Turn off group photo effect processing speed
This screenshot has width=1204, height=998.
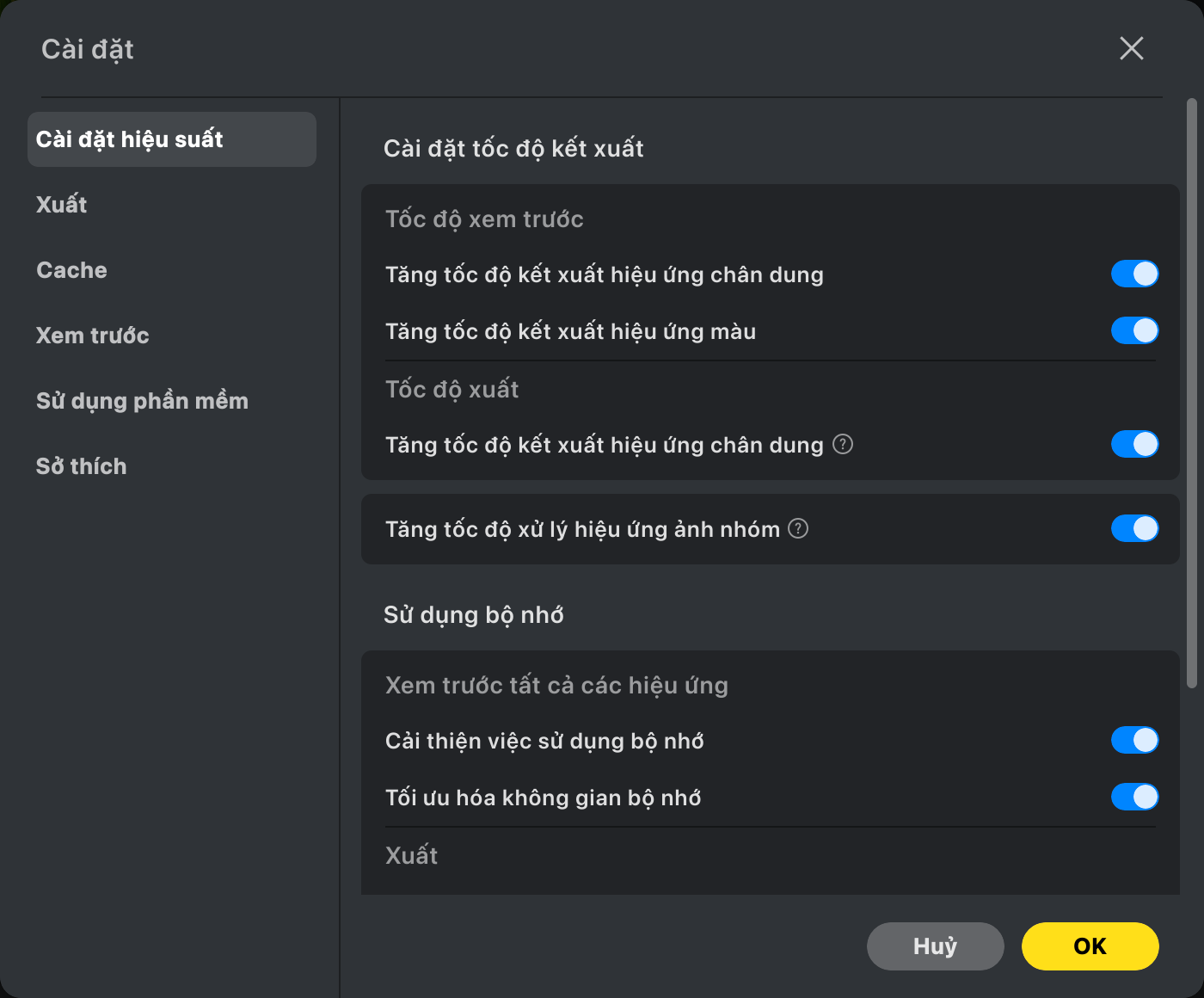[1135, 528]
